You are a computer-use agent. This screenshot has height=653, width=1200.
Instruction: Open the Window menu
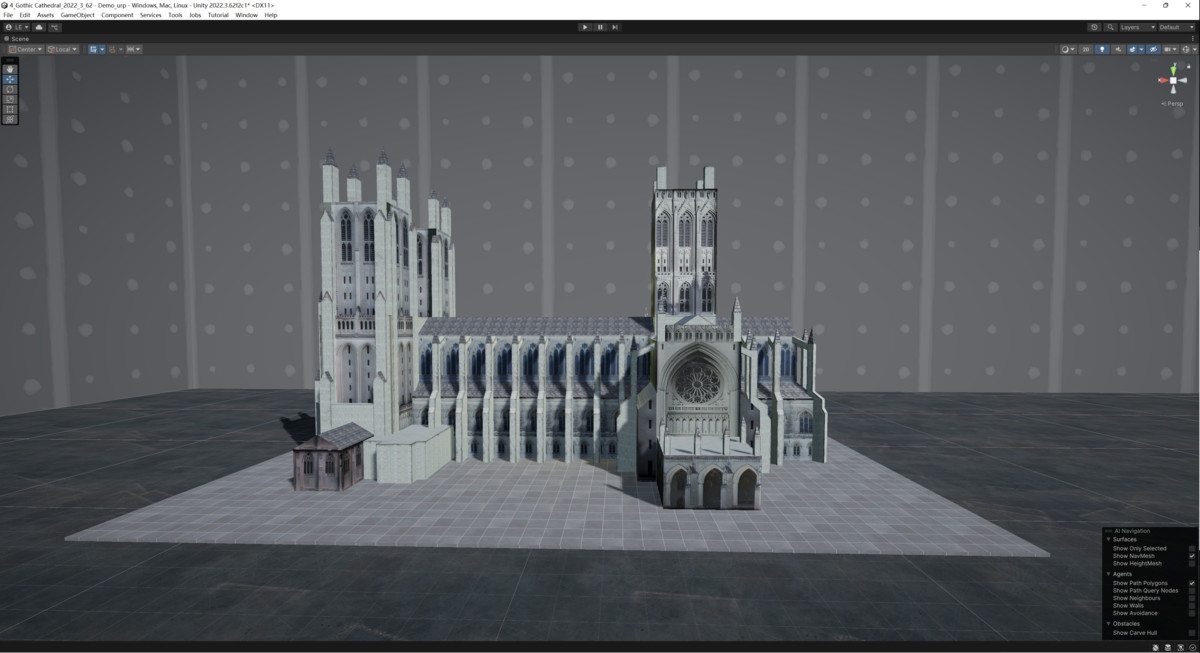click(246, 14)
